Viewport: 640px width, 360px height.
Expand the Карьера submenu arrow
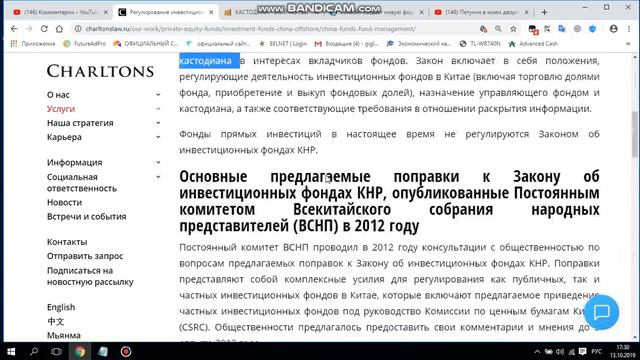pos(158,137)
